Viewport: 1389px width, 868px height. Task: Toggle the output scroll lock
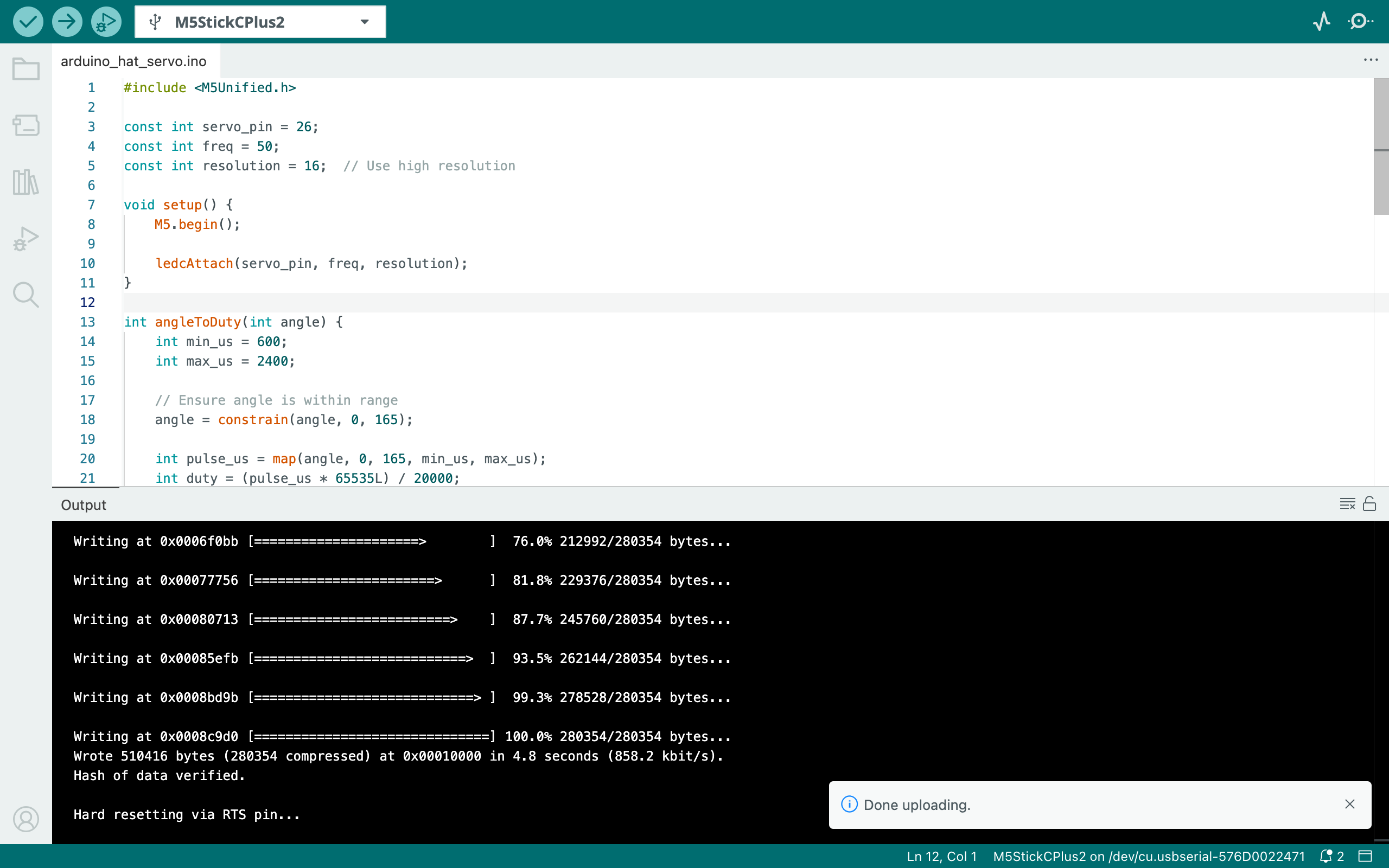click(1369, 504)
